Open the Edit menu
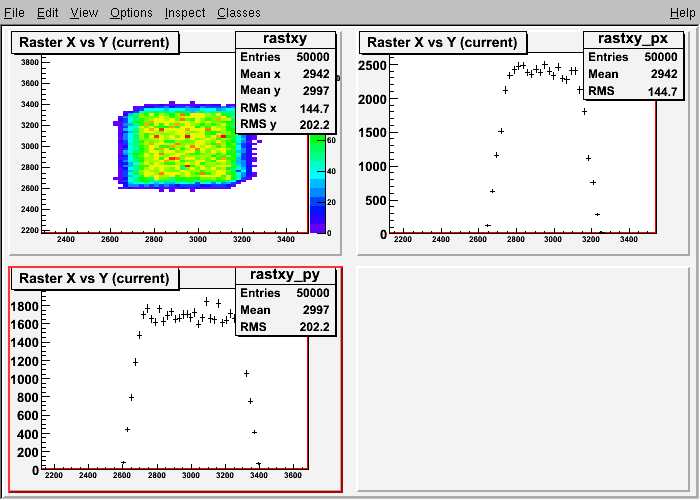 click(47, 12)
